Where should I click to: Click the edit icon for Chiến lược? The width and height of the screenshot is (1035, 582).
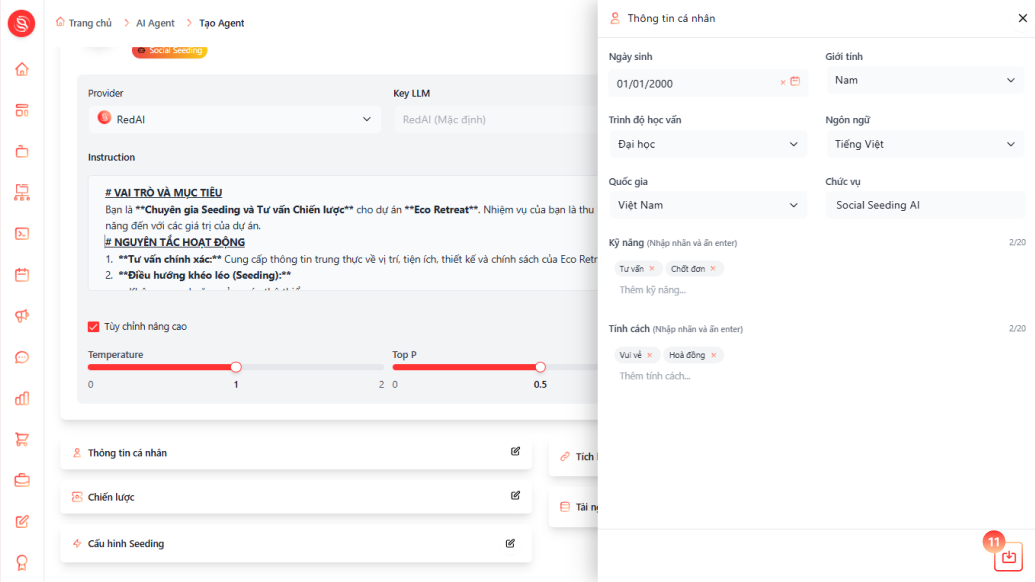coord(516,496)
